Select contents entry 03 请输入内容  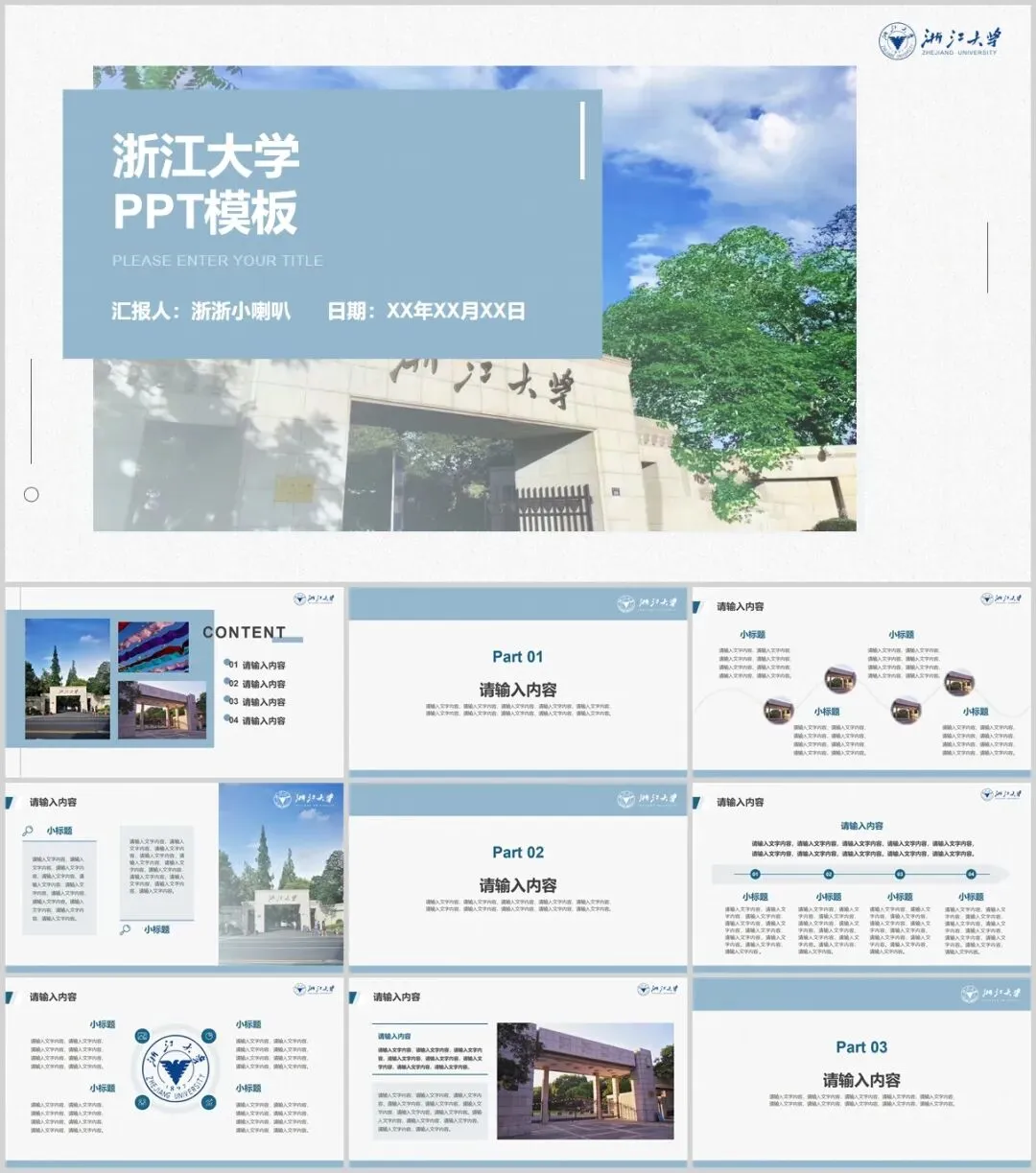pos(256,702)
